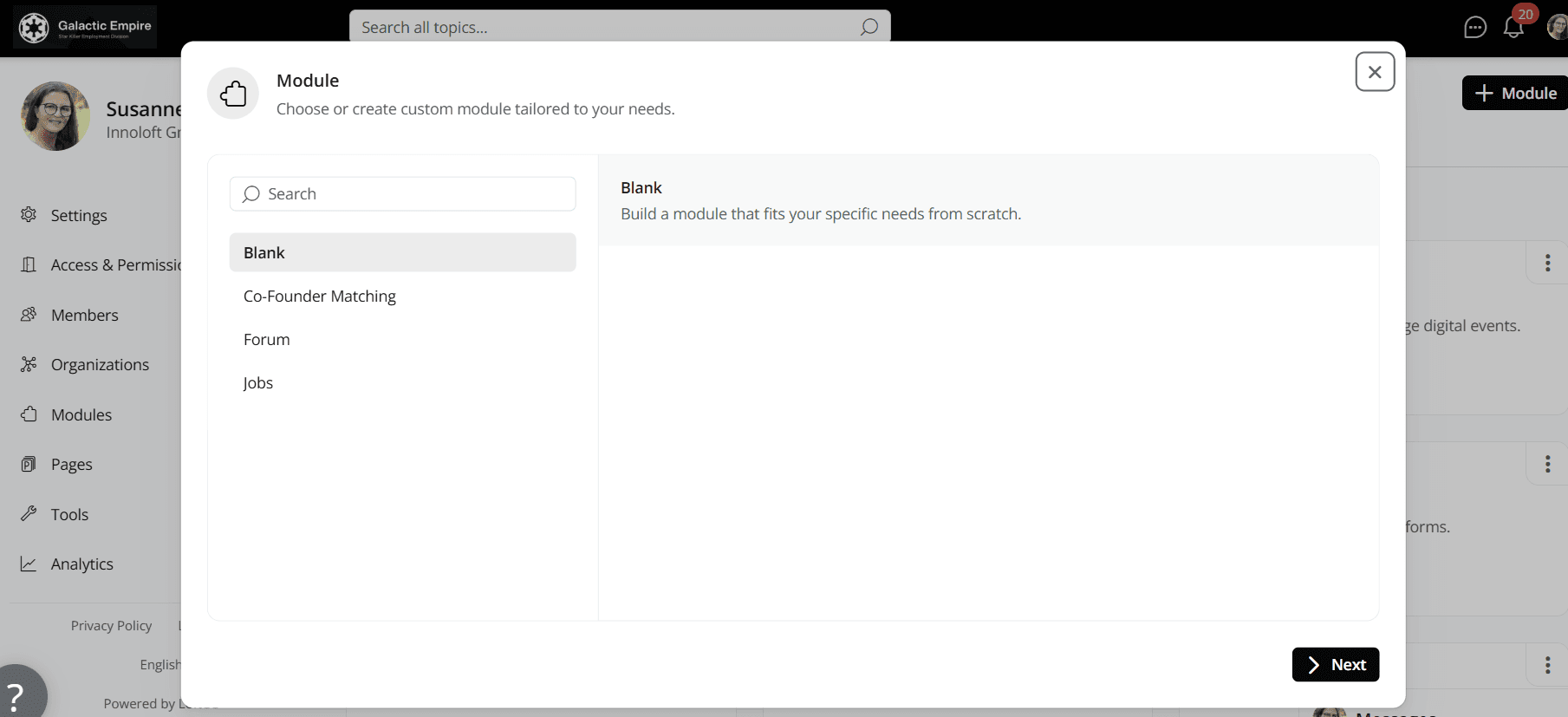Select the Forum module template

click(x=267, y=340)
